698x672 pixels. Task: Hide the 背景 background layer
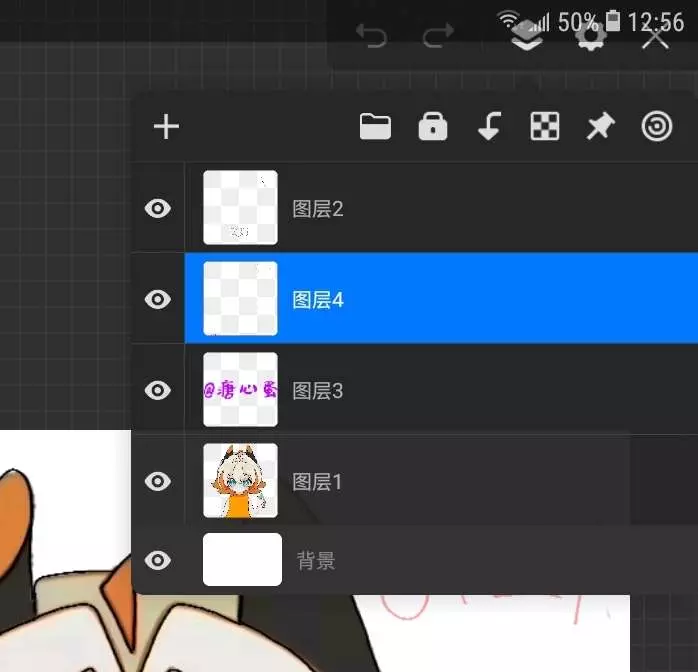158,560
